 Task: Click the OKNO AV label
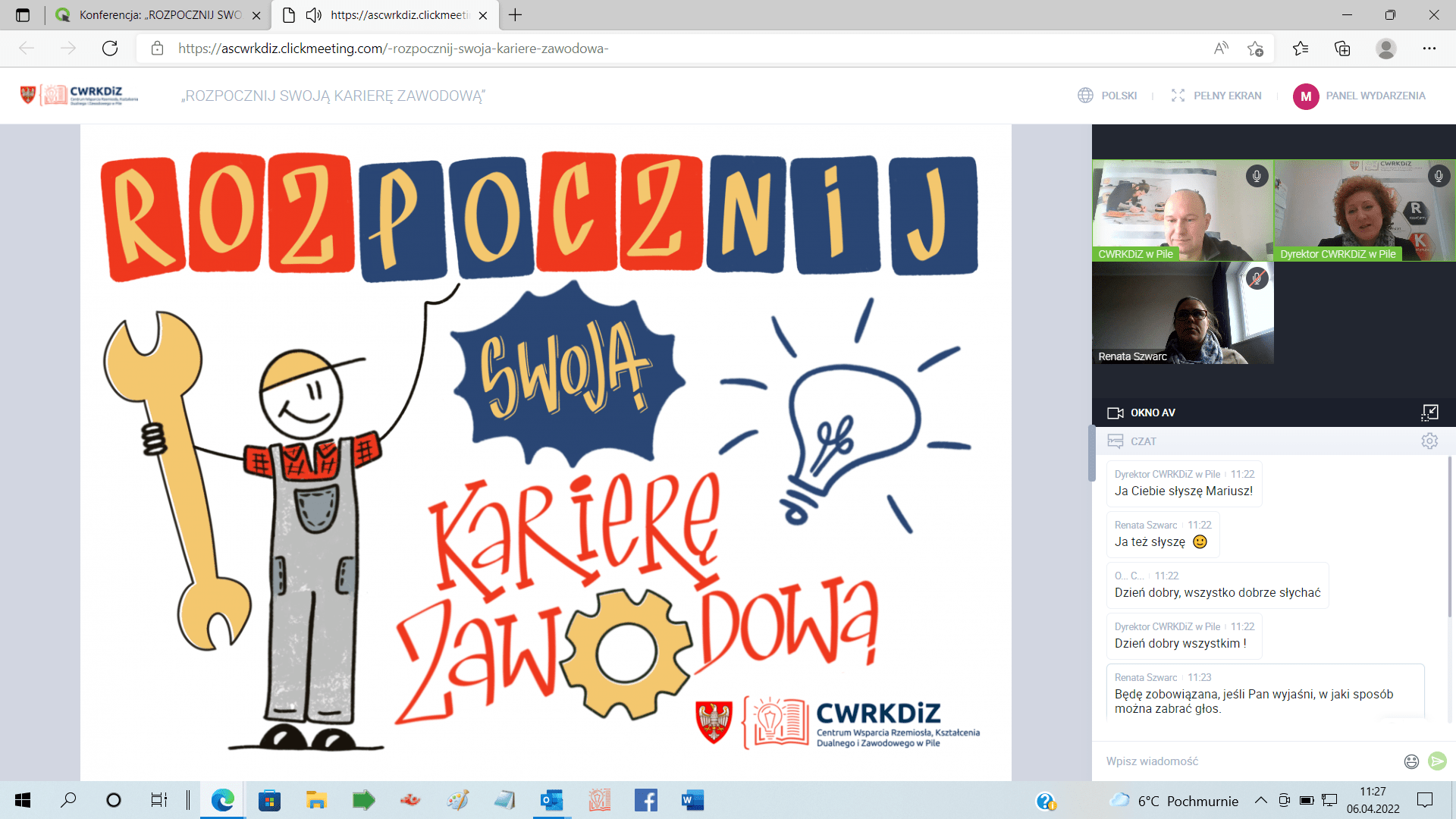pyautogui.click(x=1152, y=413)
